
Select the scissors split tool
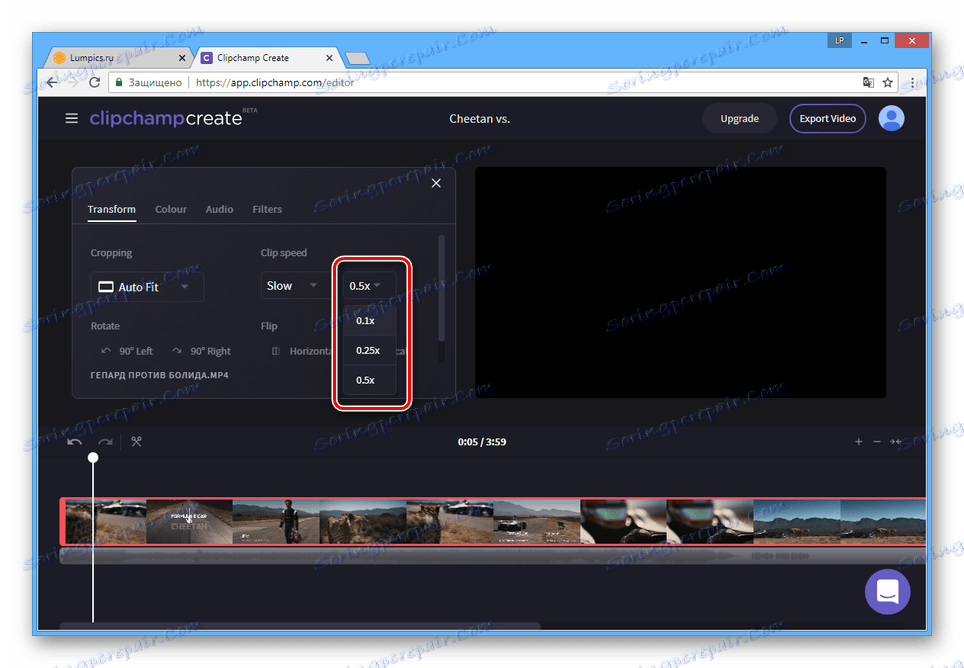pyautogui.click(x=137, y=441)
